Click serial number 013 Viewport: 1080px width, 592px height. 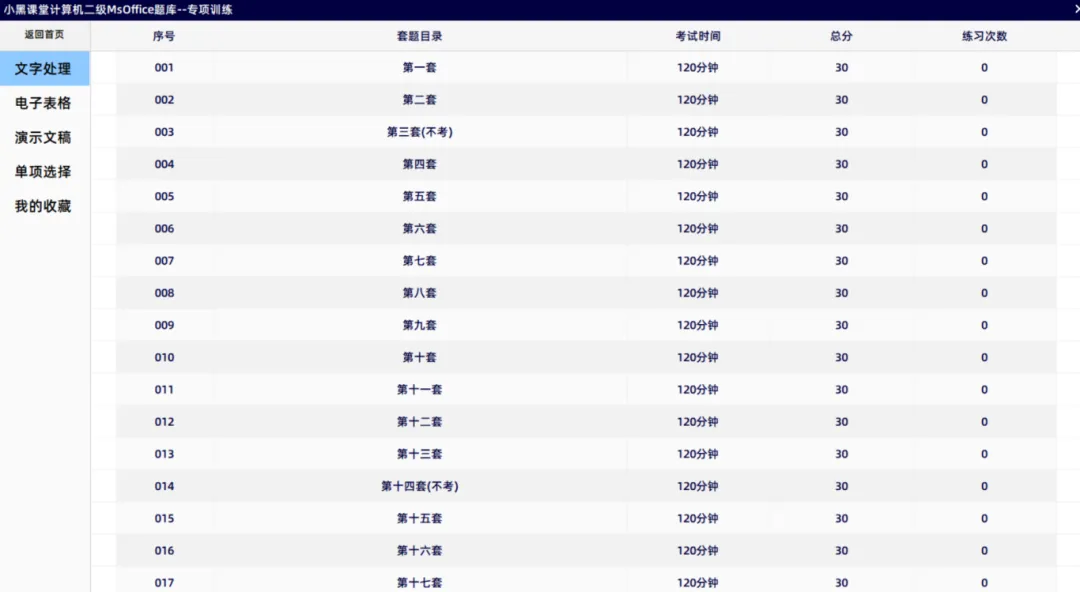pos(164,454)
